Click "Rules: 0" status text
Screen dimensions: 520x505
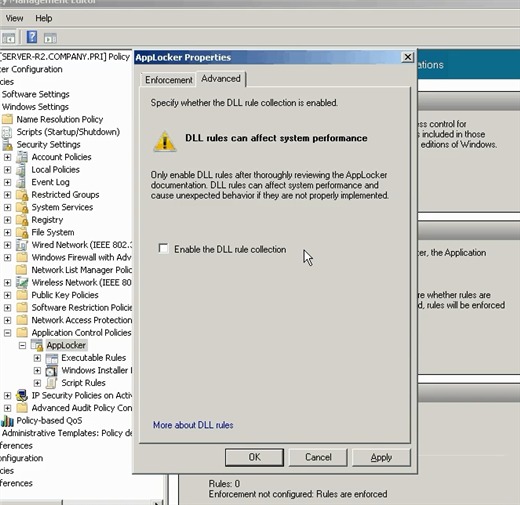[224, 484]
